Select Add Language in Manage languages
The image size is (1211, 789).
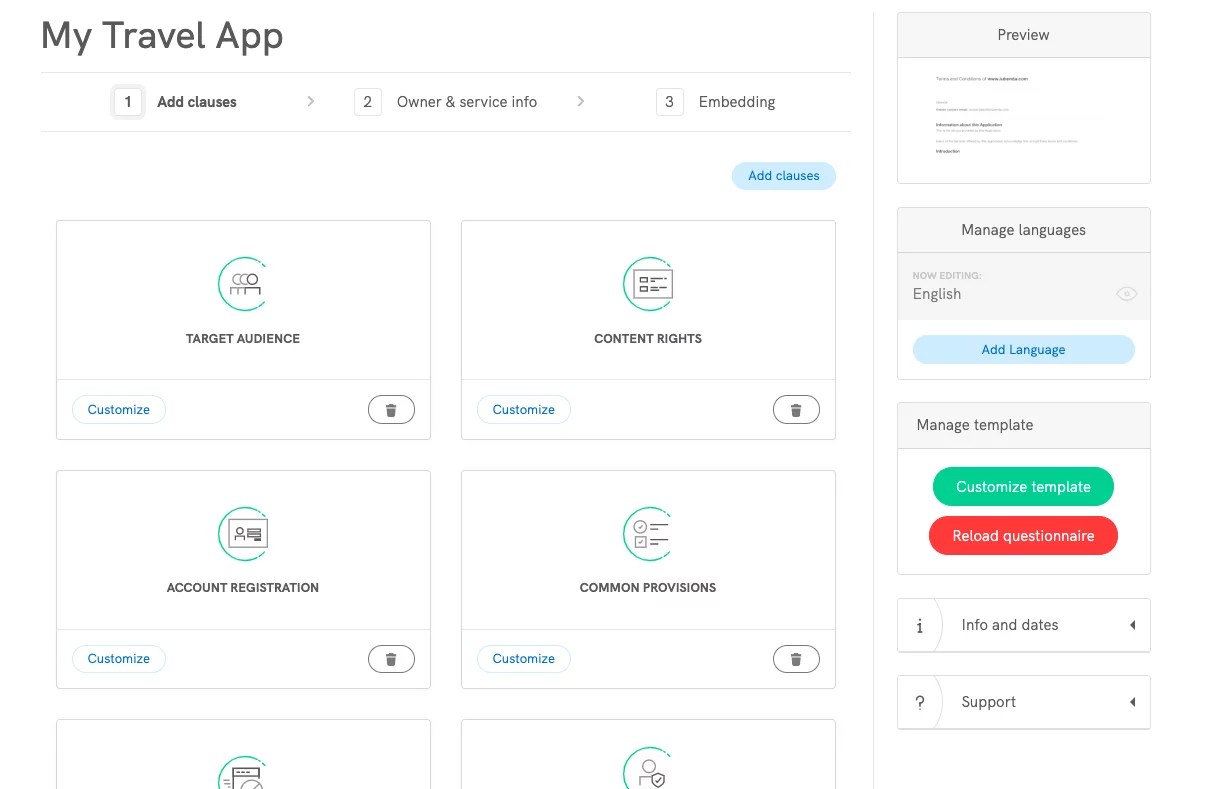tap(1023, 349)
